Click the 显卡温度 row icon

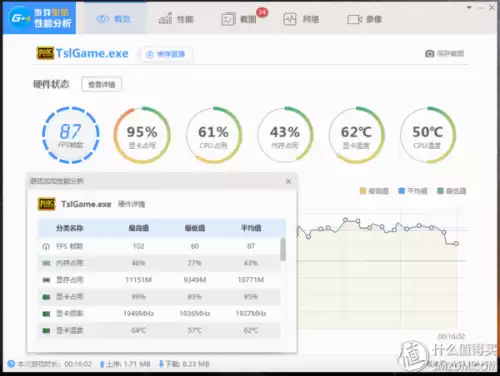tap(46, 331)
